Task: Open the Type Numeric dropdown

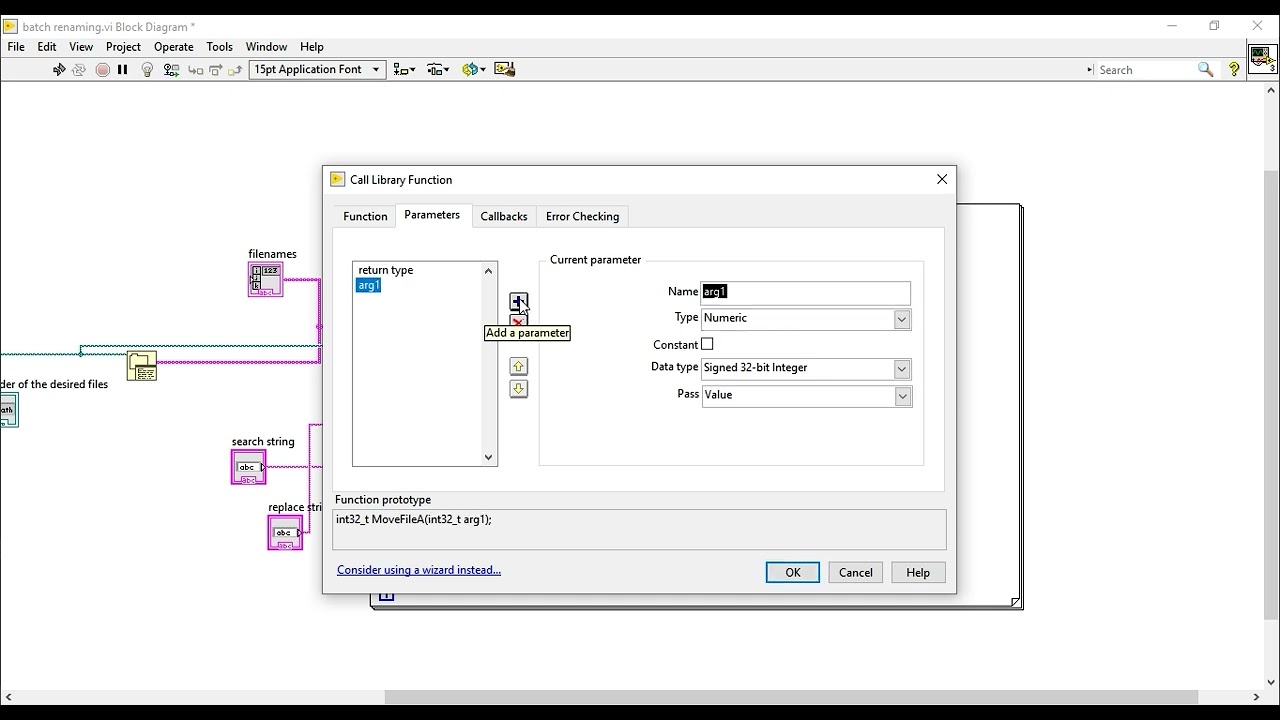Action: tap(806, 319)
